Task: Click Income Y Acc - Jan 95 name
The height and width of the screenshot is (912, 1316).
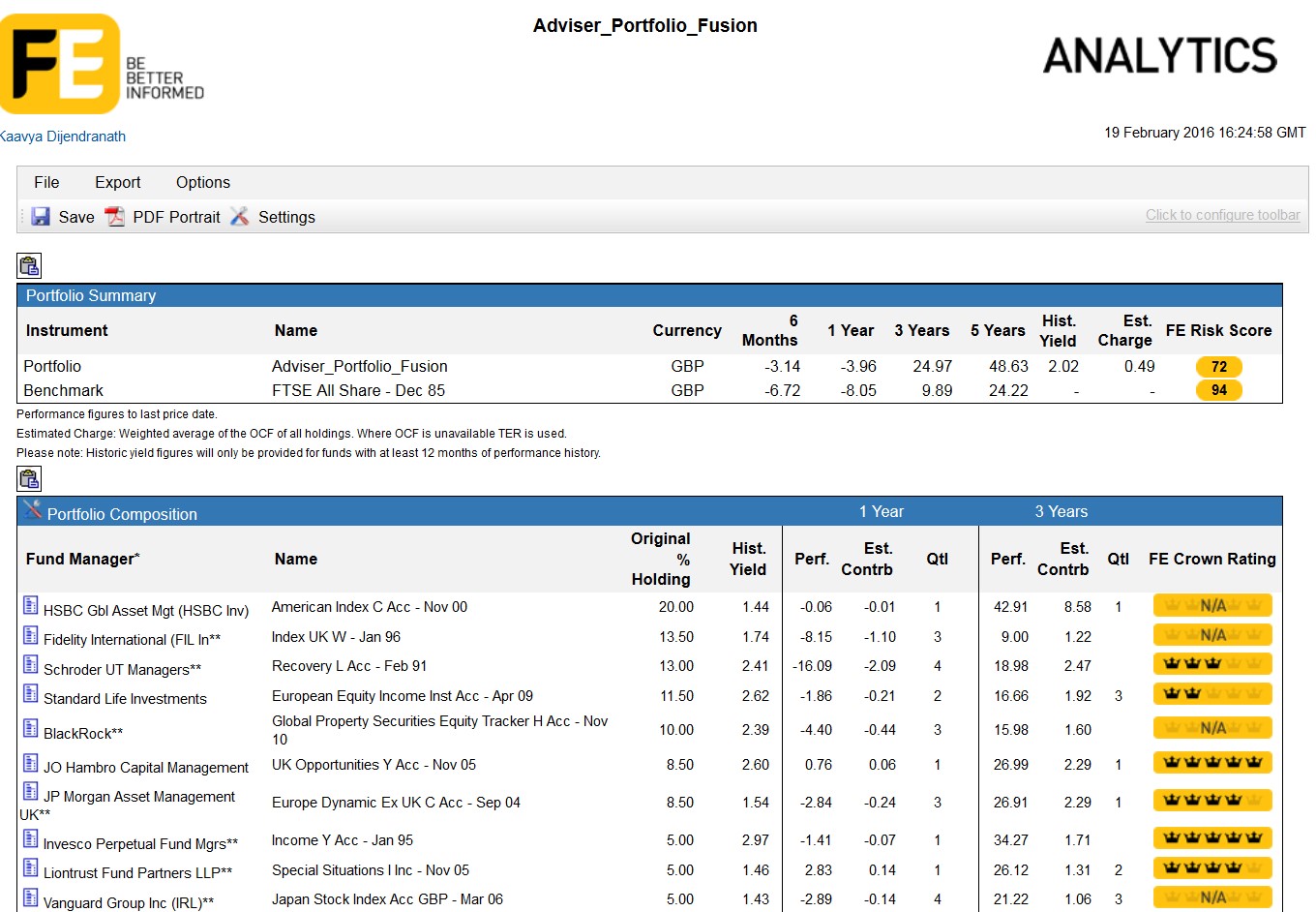Action: [x=342, y=840]
